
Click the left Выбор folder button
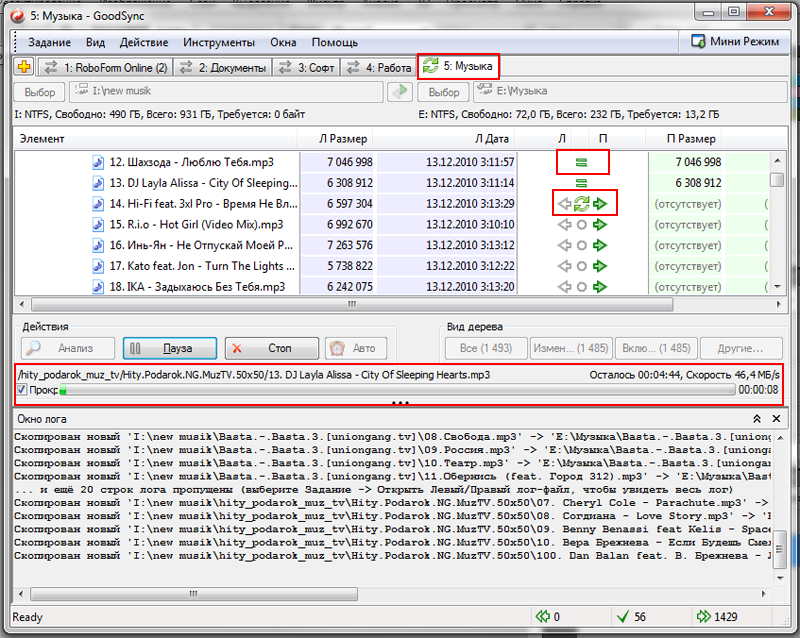pyautogui.click(x=39, y=92)
